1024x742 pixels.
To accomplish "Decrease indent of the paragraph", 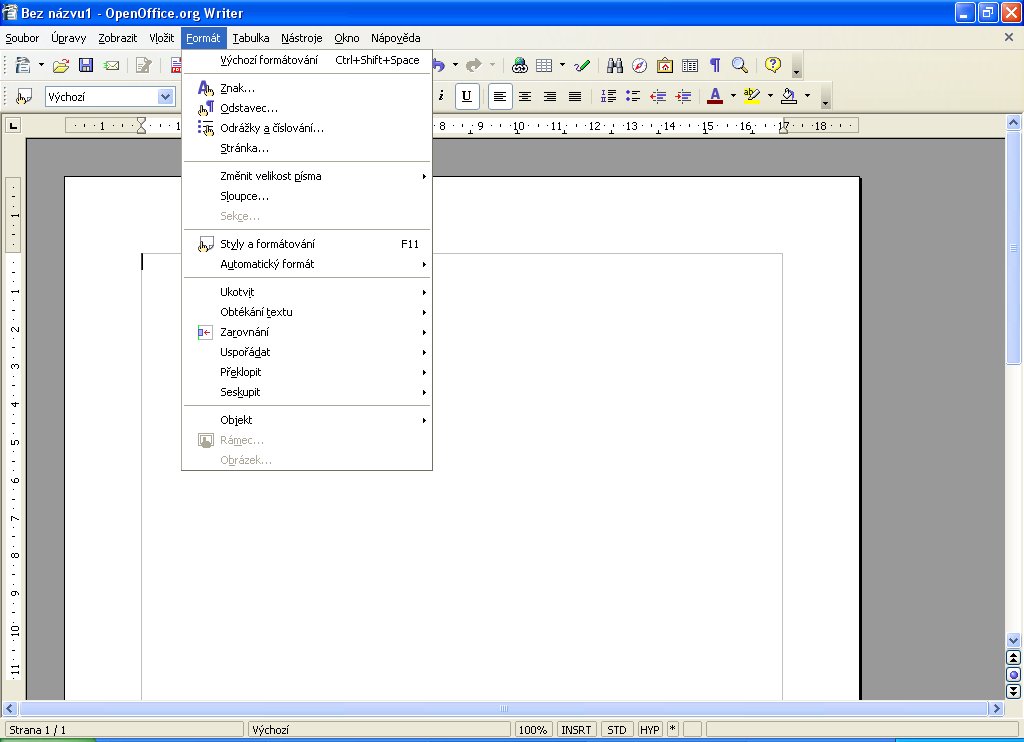I will click(x=658, y=97).
